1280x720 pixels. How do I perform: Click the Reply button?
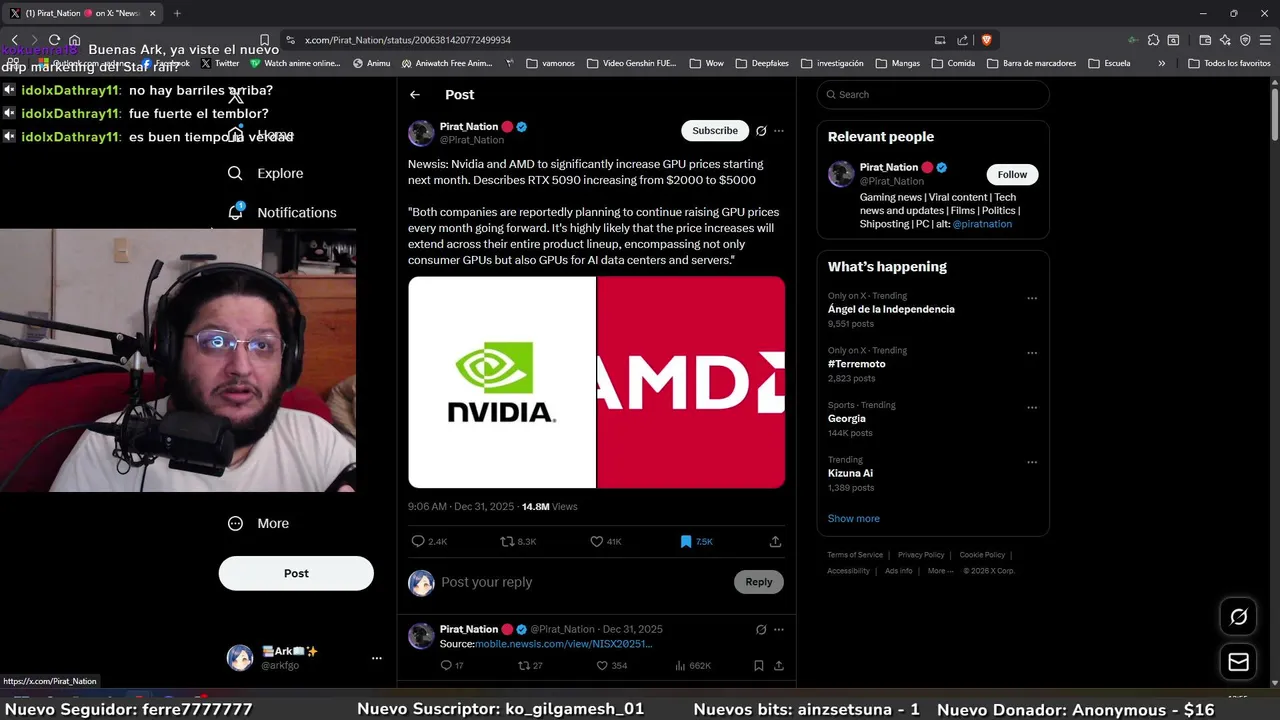tap(759, 582)
